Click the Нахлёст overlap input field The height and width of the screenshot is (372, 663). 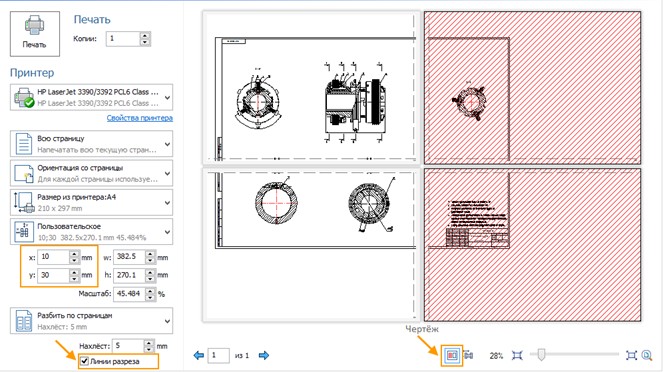(x=128, y=346)
